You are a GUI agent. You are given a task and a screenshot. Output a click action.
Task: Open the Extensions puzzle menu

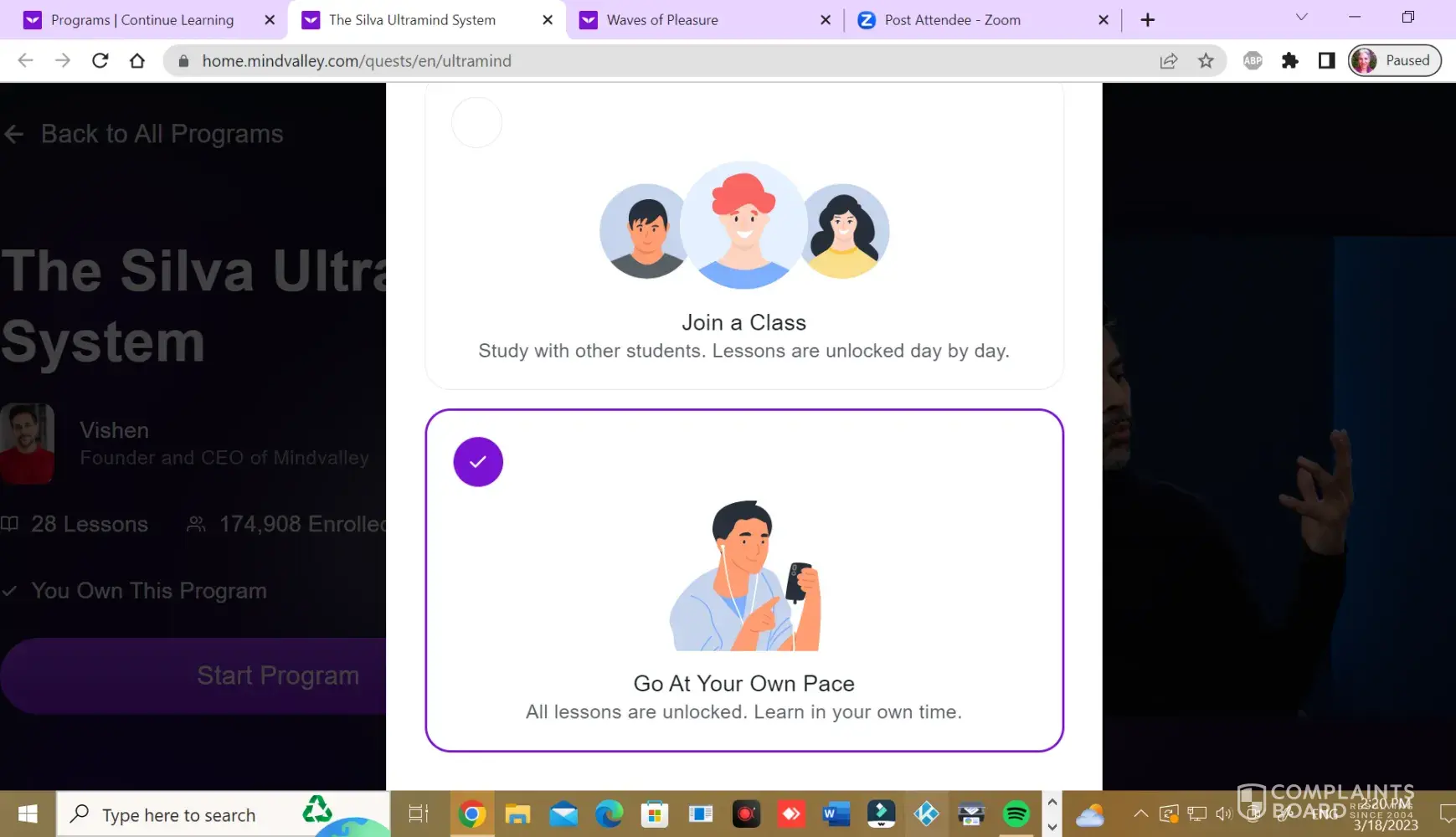click(1290, 60)
